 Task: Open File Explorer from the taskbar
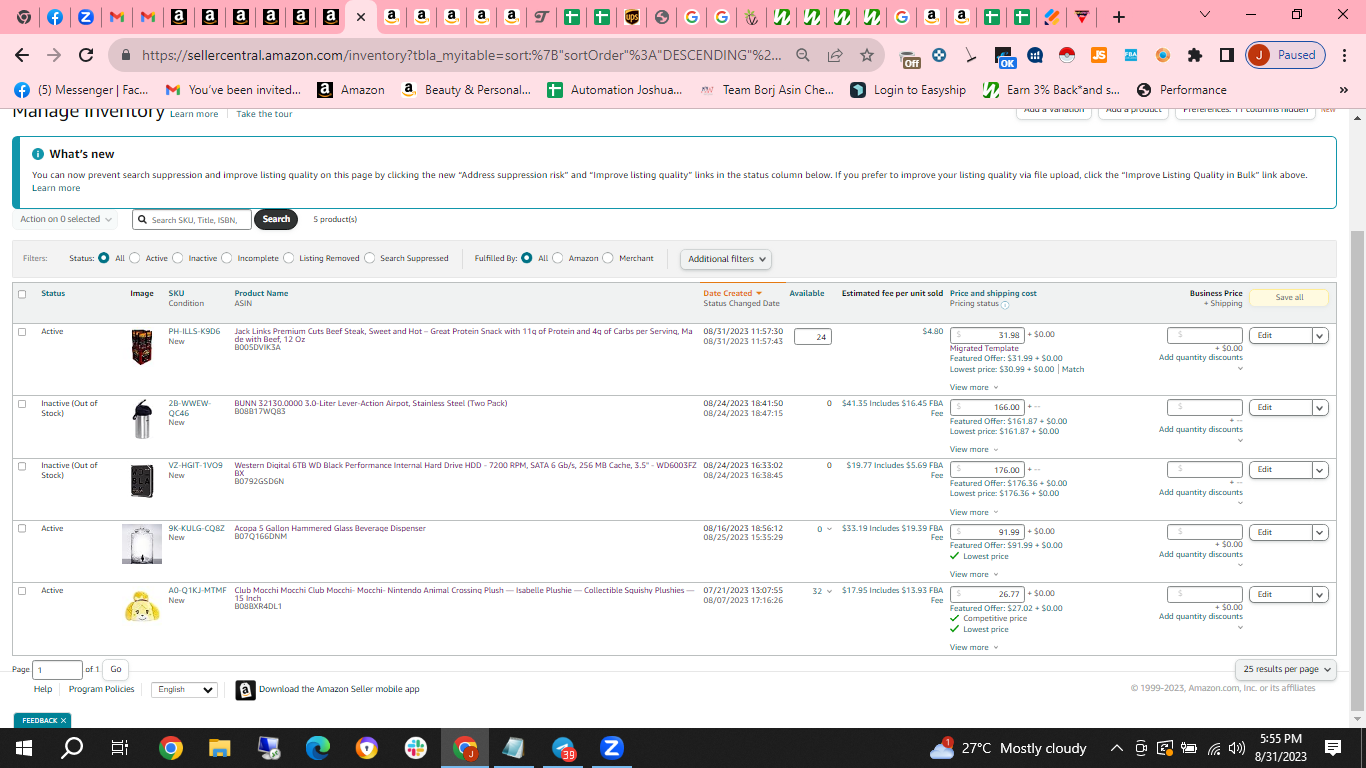click(x=220, y=748)
